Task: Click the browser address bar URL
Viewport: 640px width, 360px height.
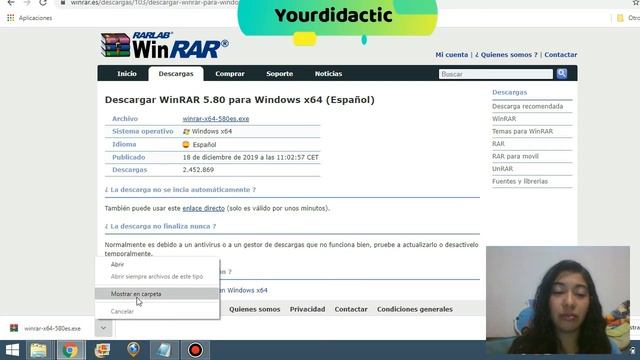Action: [154, 3]
